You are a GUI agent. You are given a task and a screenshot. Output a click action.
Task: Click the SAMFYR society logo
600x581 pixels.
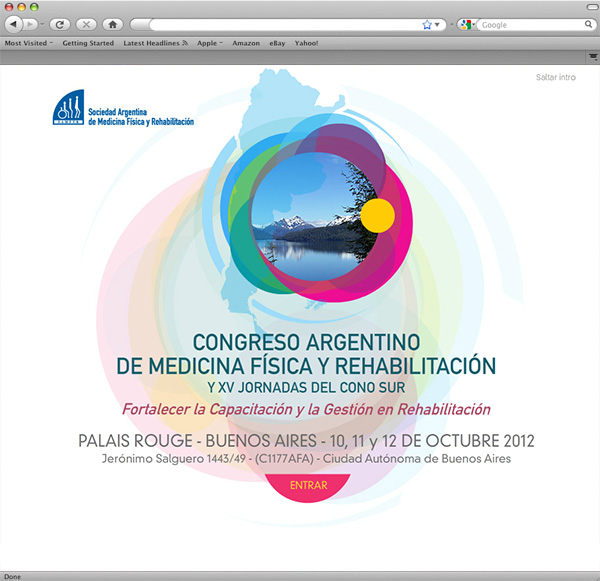click(125, 110)
